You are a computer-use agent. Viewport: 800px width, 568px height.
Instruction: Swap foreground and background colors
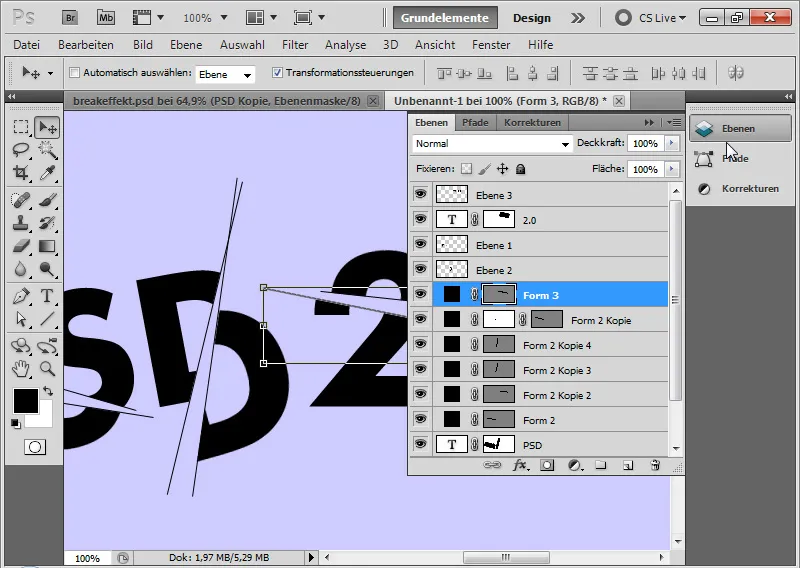[48, 391]
